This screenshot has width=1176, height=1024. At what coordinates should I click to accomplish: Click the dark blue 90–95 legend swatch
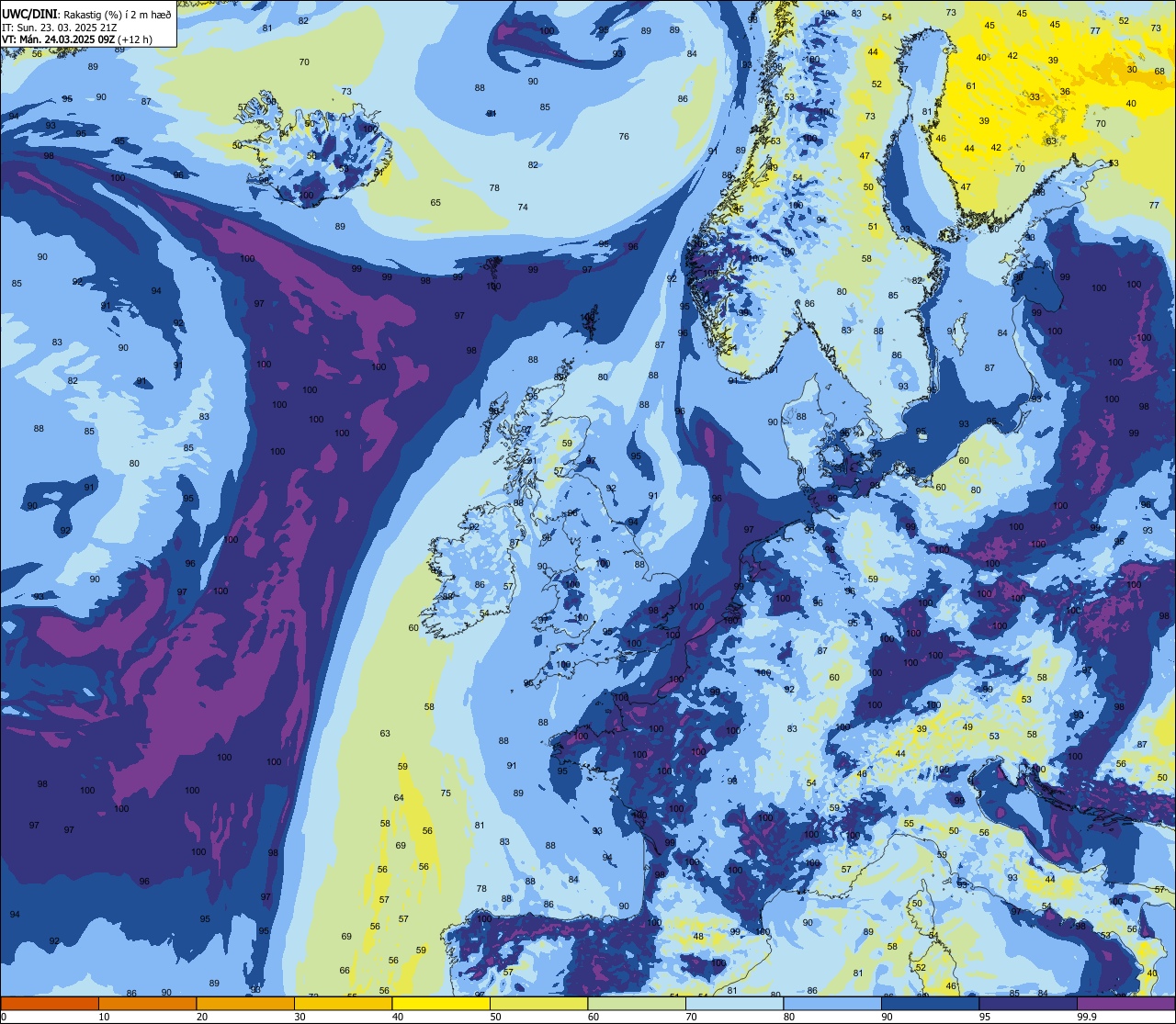point(930,1003)
